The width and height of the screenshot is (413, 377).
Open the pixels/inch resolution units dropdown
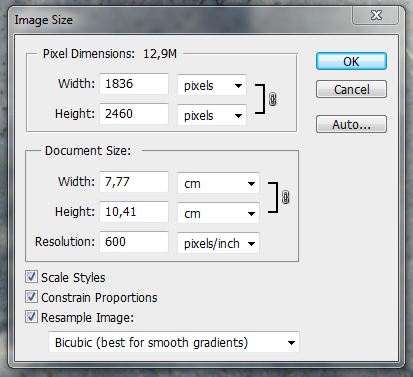[x=218, y=243]
